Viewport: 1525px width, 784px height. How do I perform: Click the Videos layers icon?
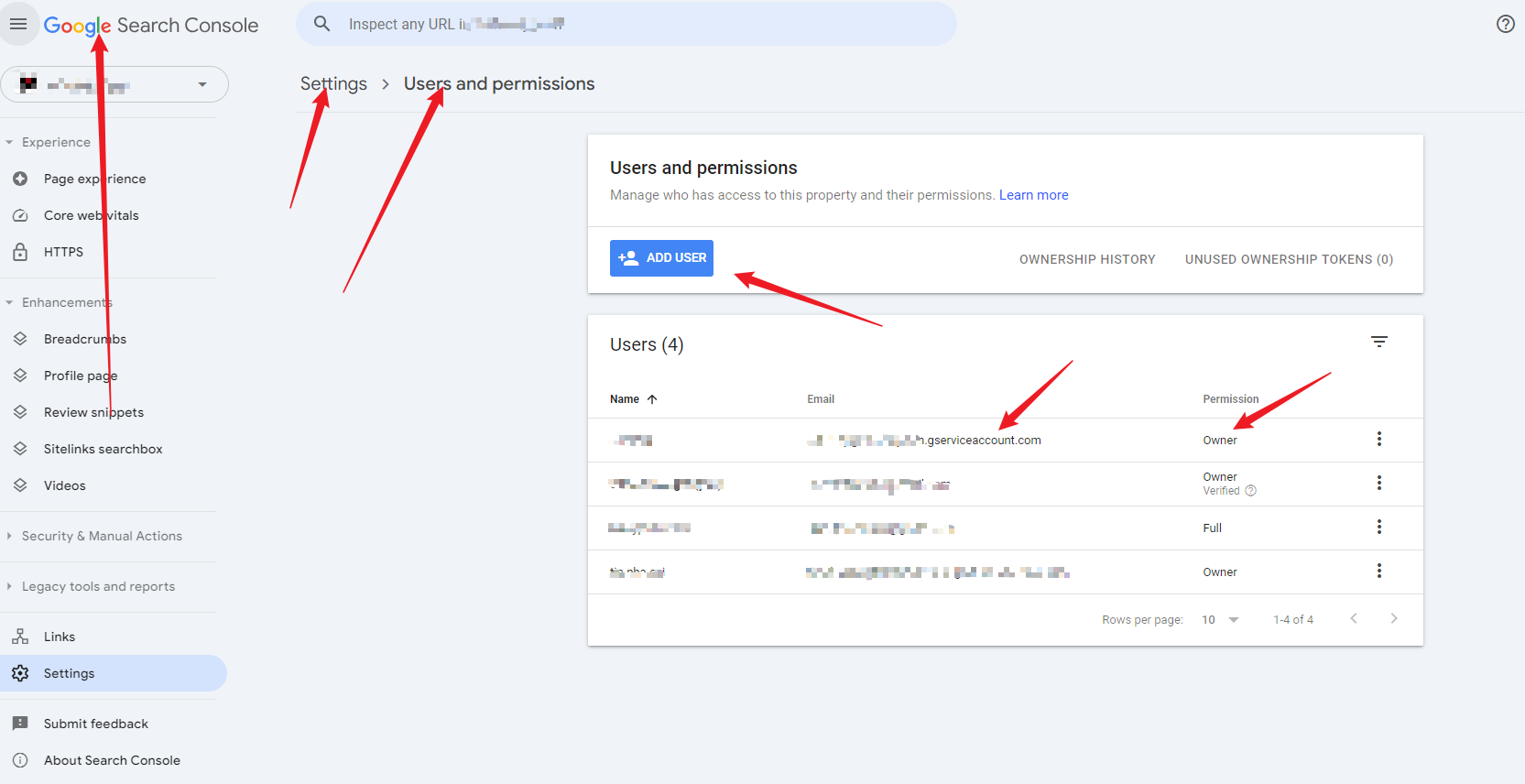(20, 485)
